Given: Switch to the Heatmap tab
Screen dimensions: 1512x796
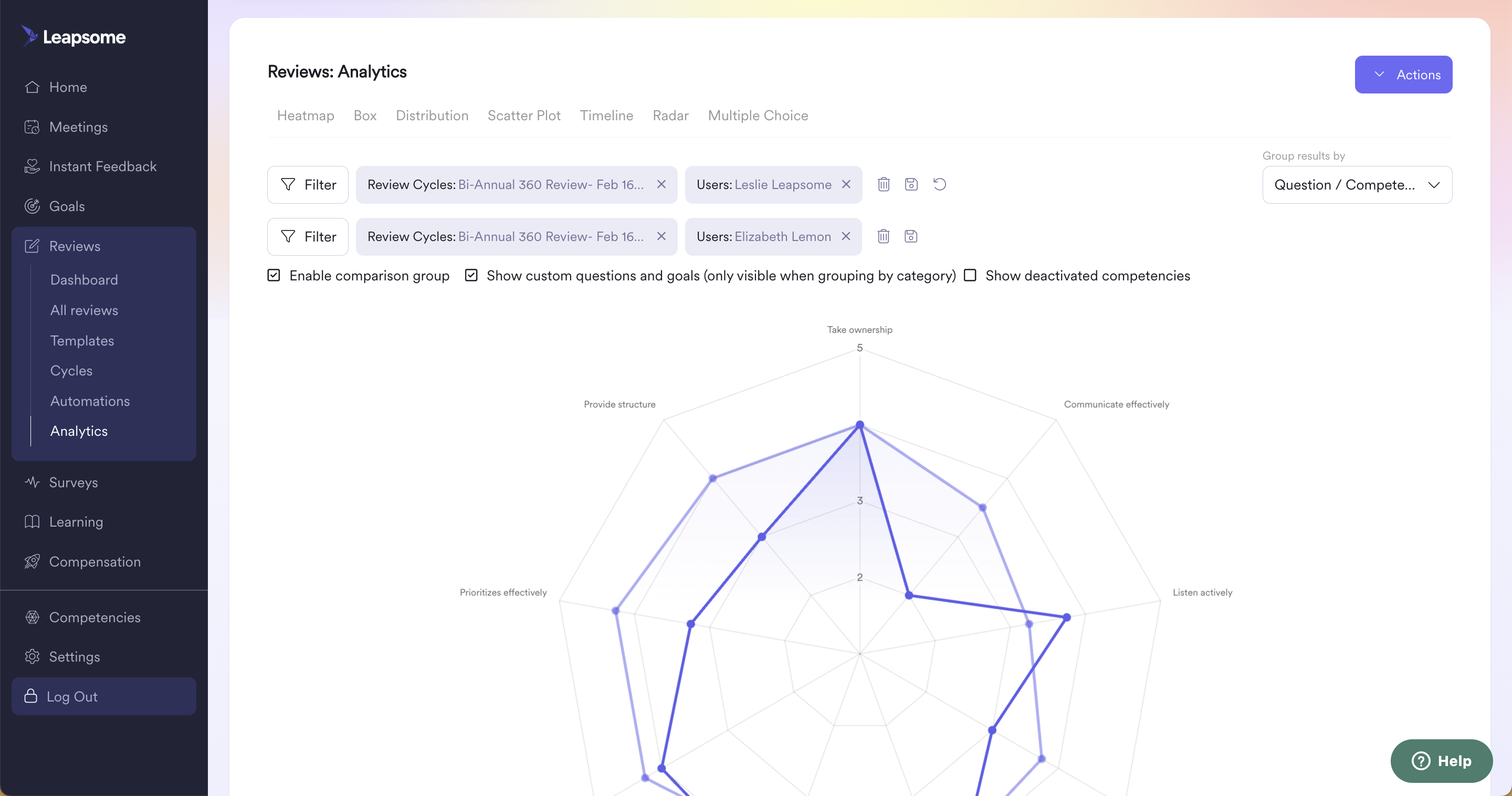Looking at the screenshot, I should pos(306,115).
